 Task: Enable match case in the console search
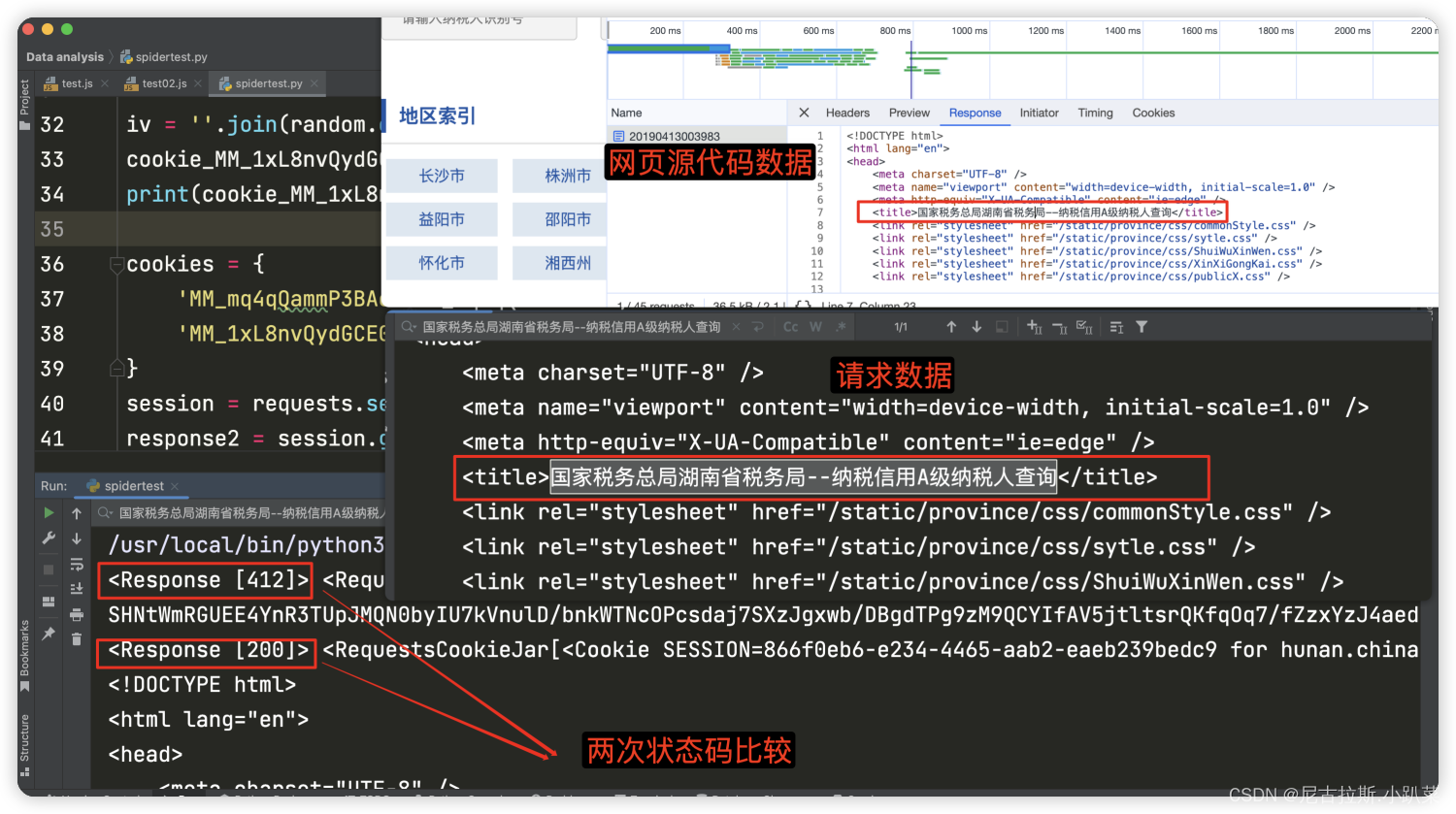pos(788,327)
